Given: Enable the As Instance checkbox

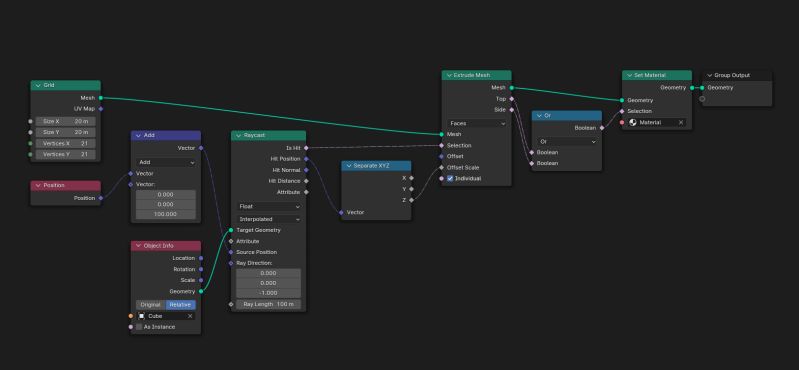Looking at the screenshot, I should (139, 327).
